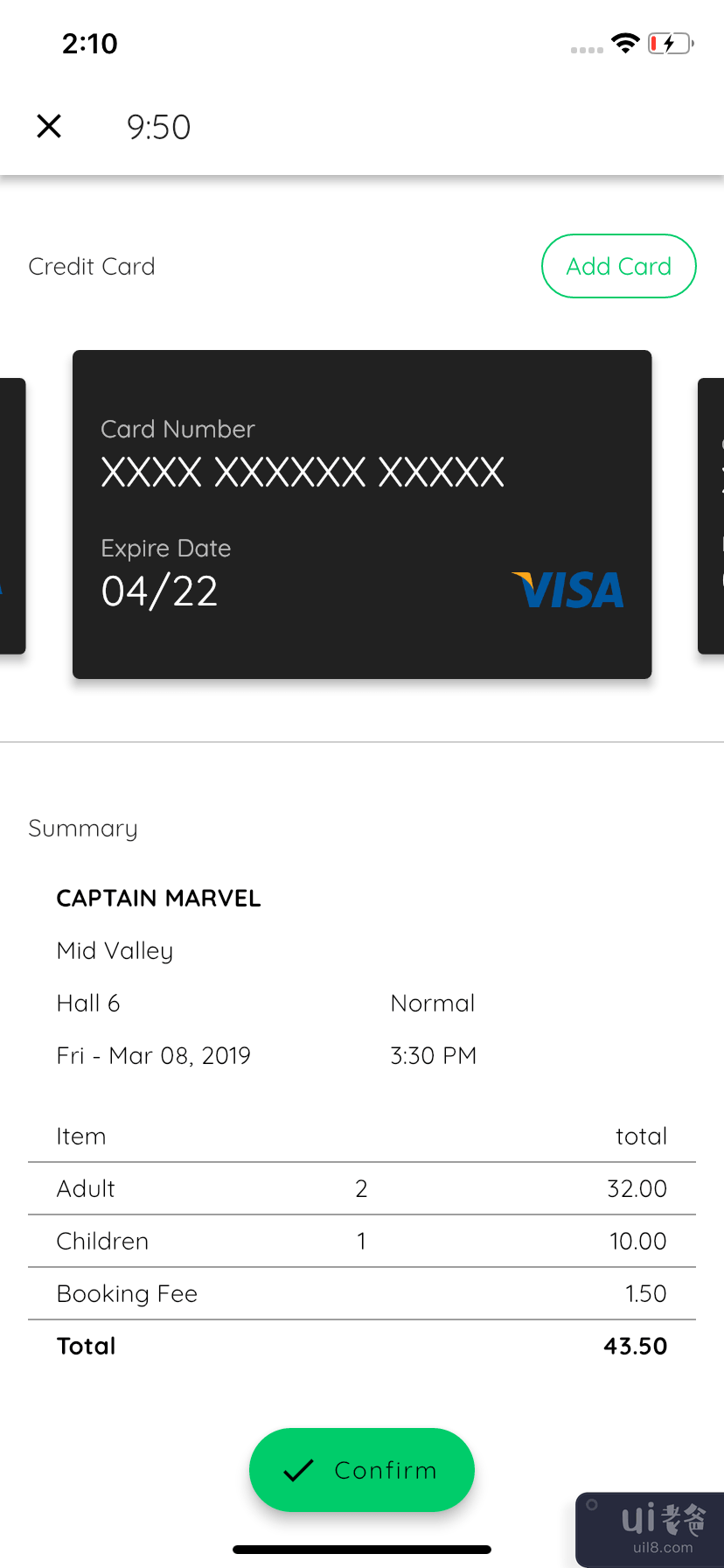The image size is (724, 1568).
Task: Tap the partially visible card on the right
Action: [712, 516]
